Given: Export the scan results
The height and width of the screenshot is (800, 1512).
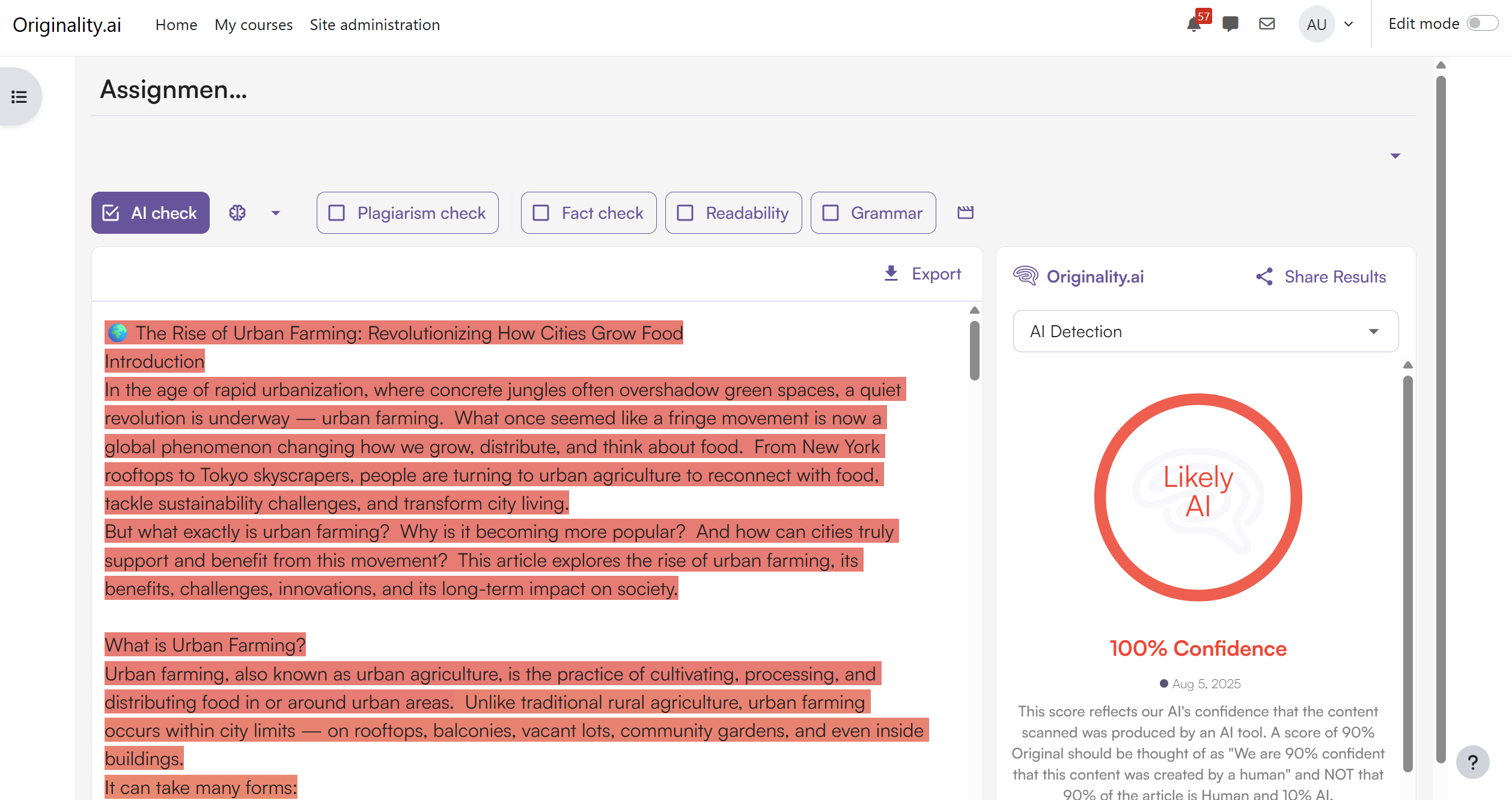Looking at the screenshot, I should [x=922, y=274].
